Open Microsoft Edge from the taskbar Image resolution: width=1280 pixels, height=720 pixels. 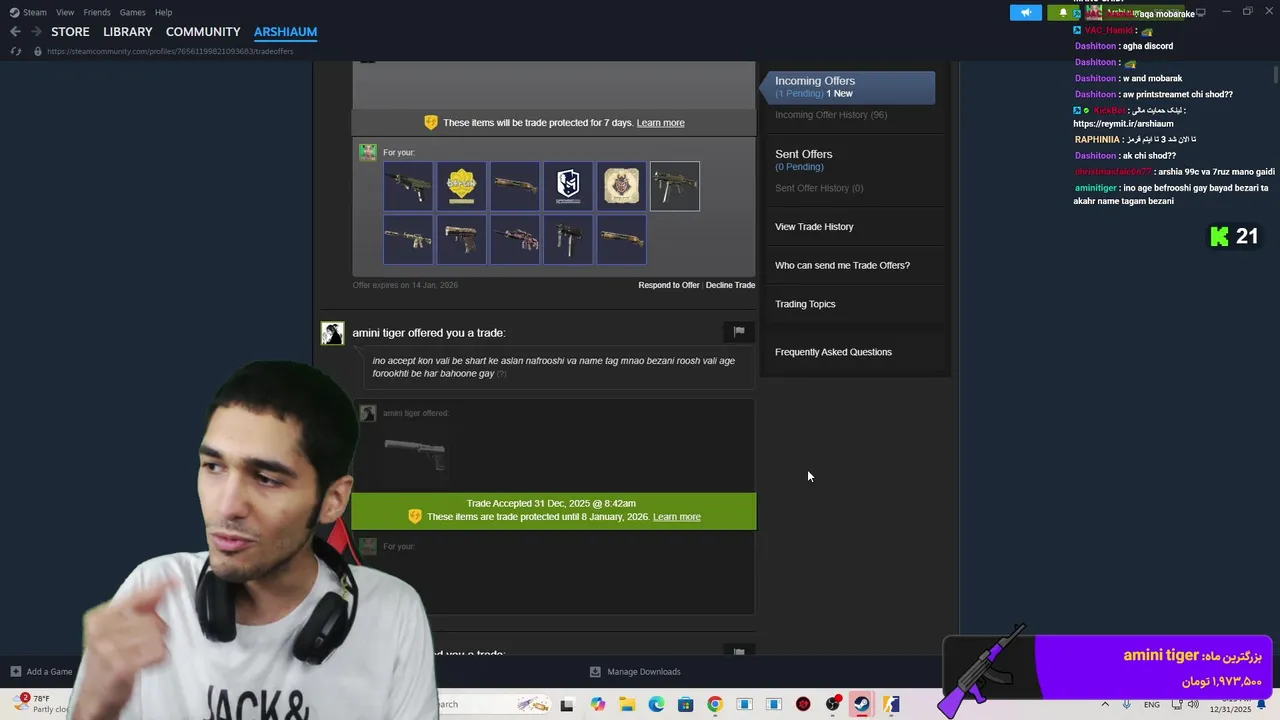(x=656, y=704)
